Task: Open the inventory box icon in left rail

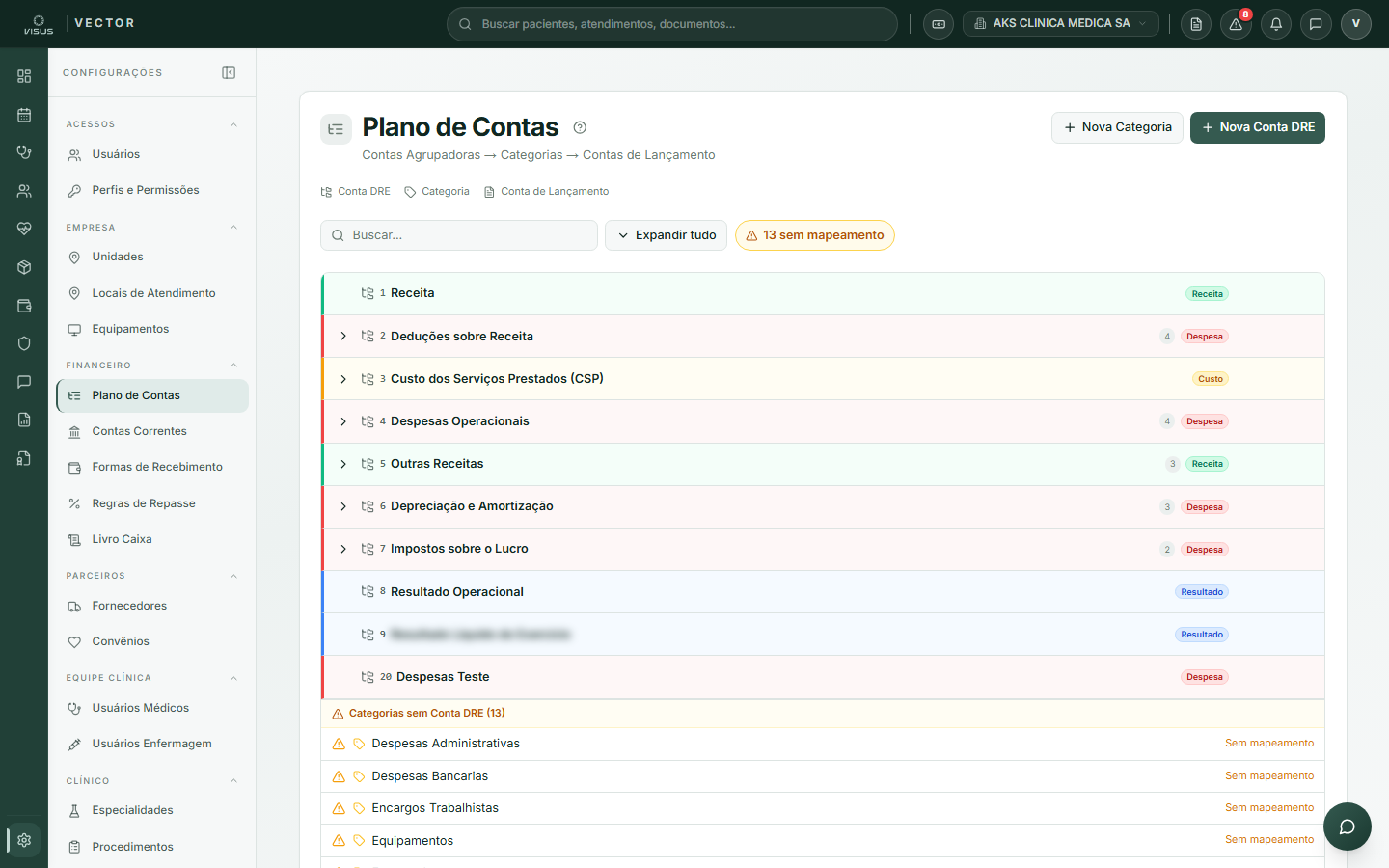Action: point(24,267)
